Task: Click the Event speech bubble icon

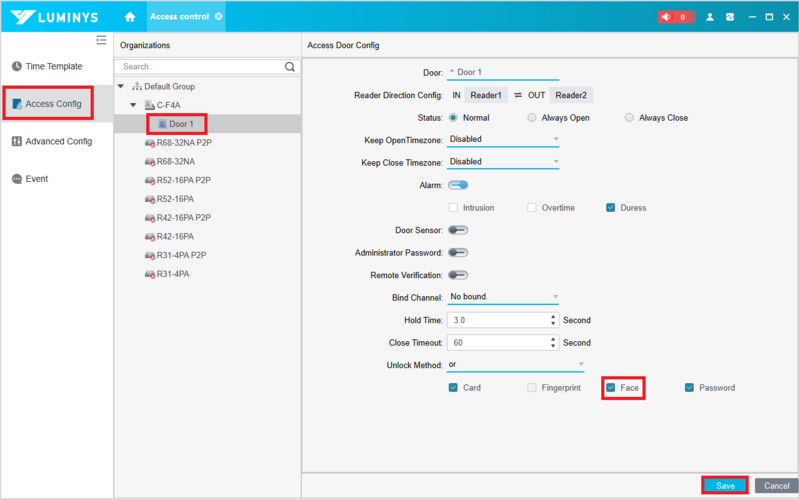Action: coord(17,179)
